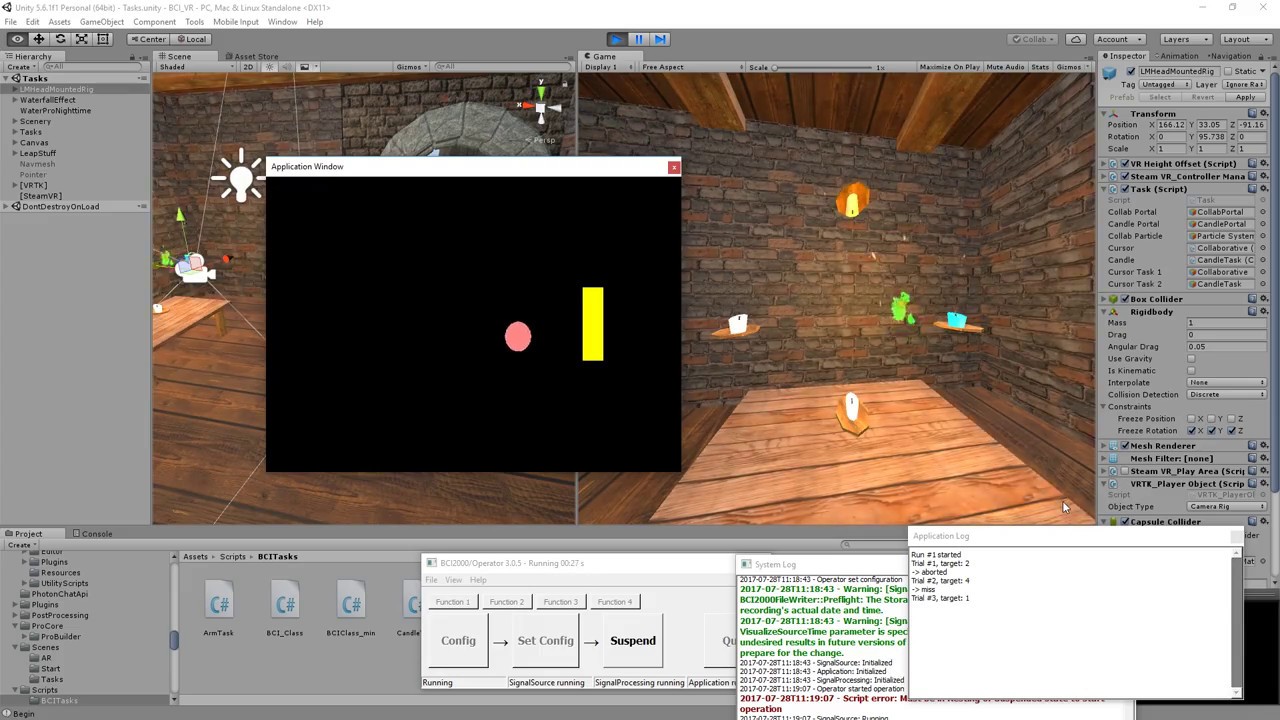This screenshot has height=720, width=1280.
Task: Open the GameObject menu
Action: (102, 22)
